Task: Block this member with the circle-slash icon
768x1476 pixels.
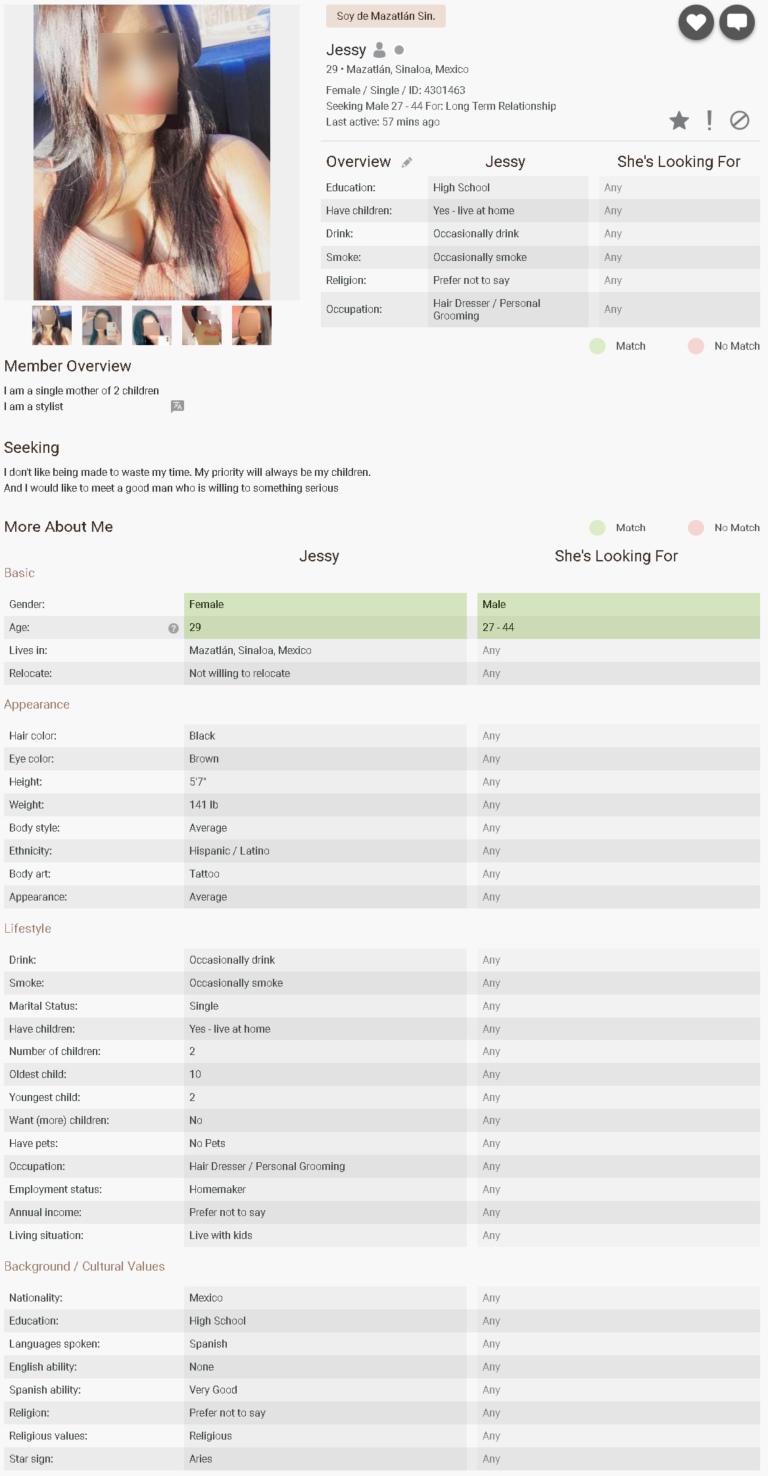Action: (740, 121)
